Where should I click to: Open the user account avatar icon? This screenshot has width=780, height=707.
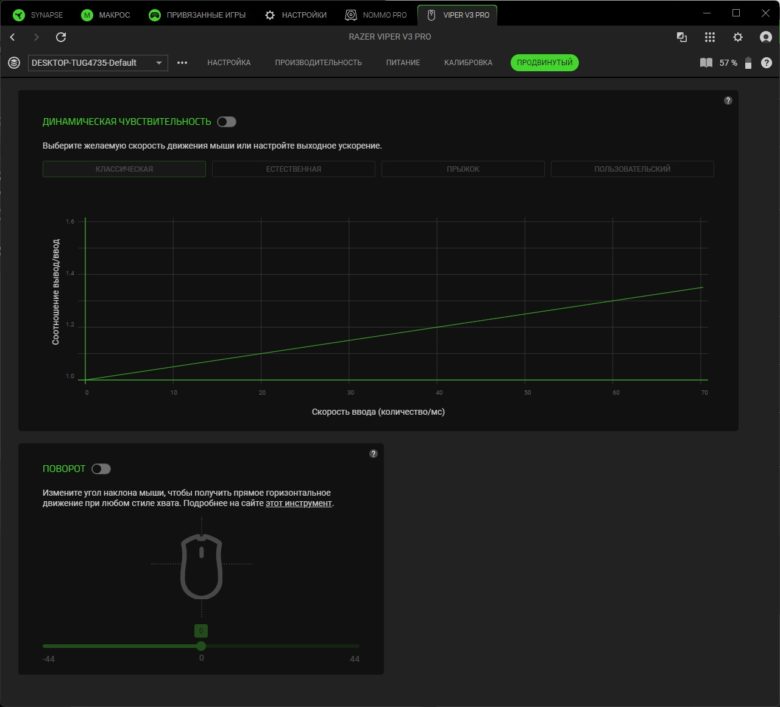(766, 37)
